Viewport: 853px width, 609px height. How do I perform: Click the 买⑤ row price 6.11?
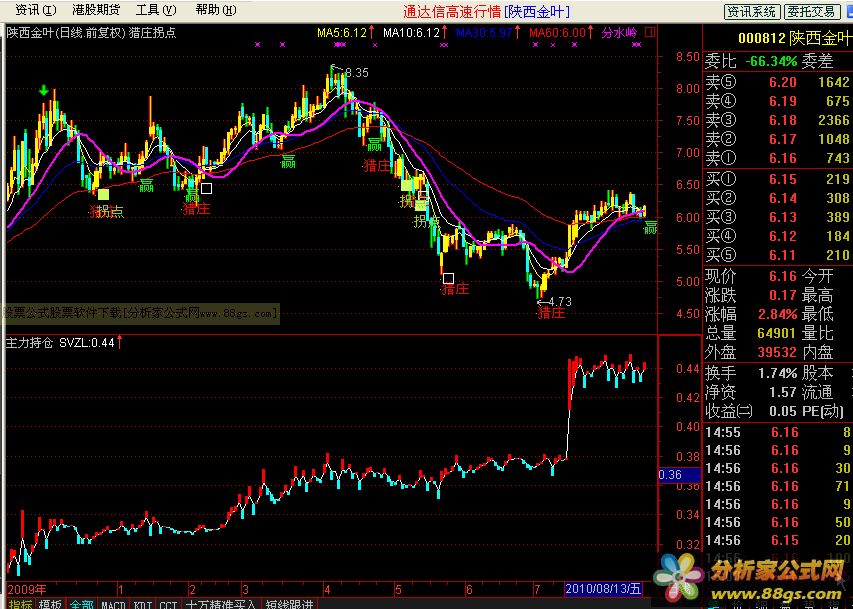[x=782, y=255]
